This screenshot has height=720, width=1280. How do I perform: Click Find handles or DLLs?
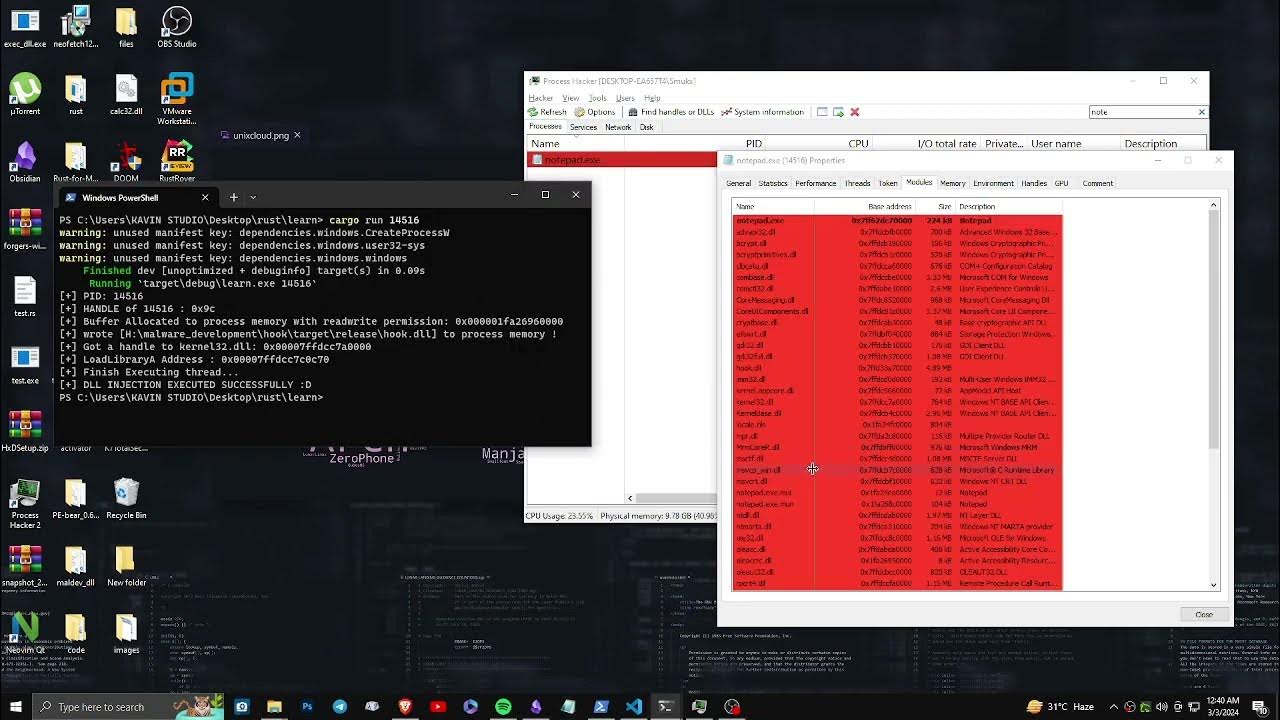point(671,112)
